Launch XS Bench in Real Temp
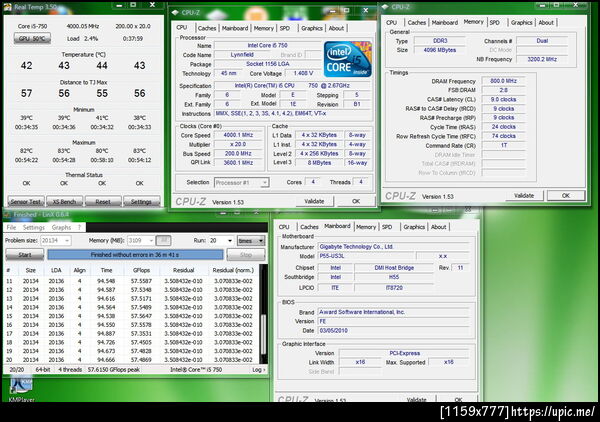The width and height of the screenshot is (600, 422). click(64, 201)
